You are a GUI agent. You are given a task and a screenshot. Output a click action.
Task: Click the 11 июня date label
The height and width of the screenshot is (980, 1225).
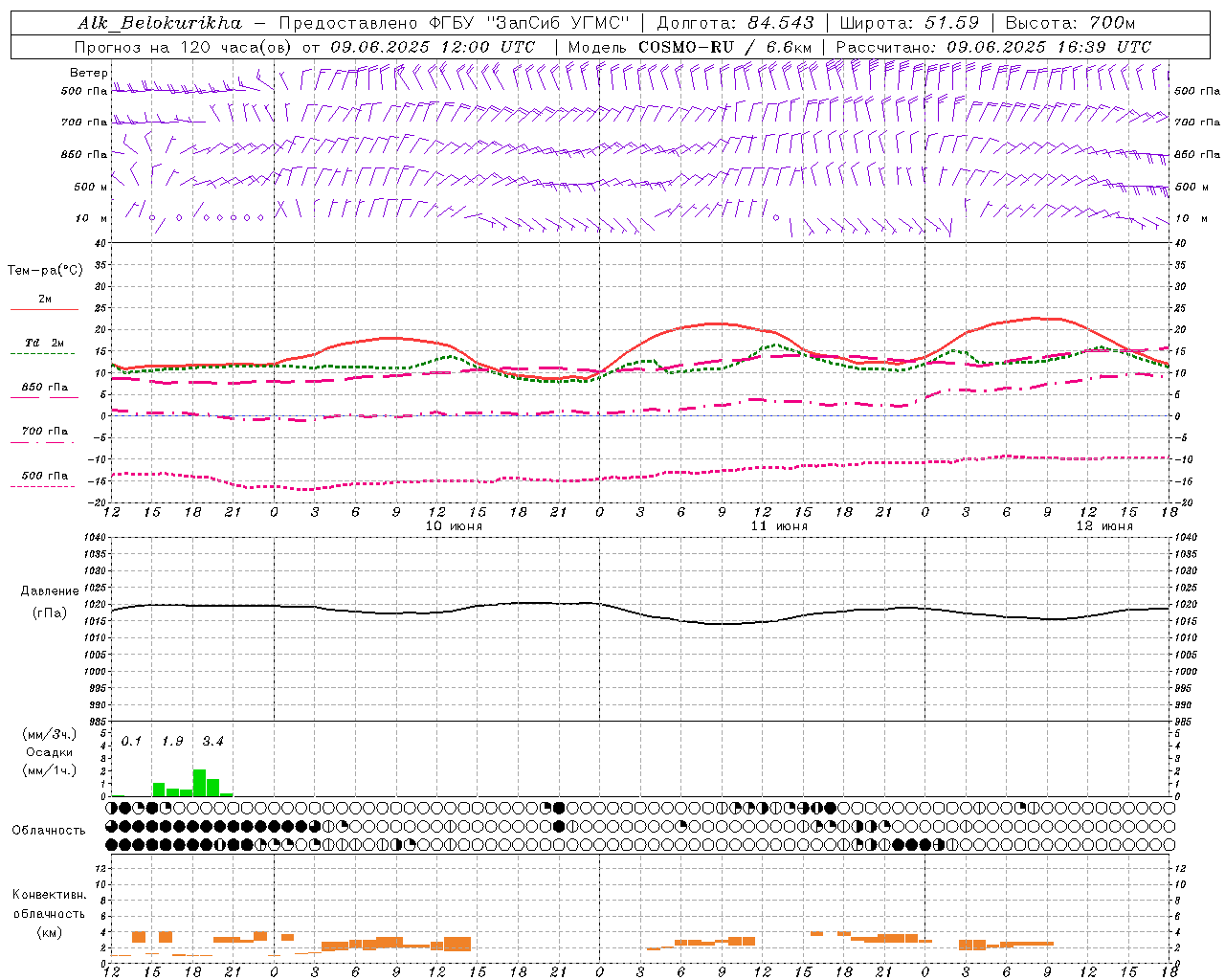(x=779, y=526)
